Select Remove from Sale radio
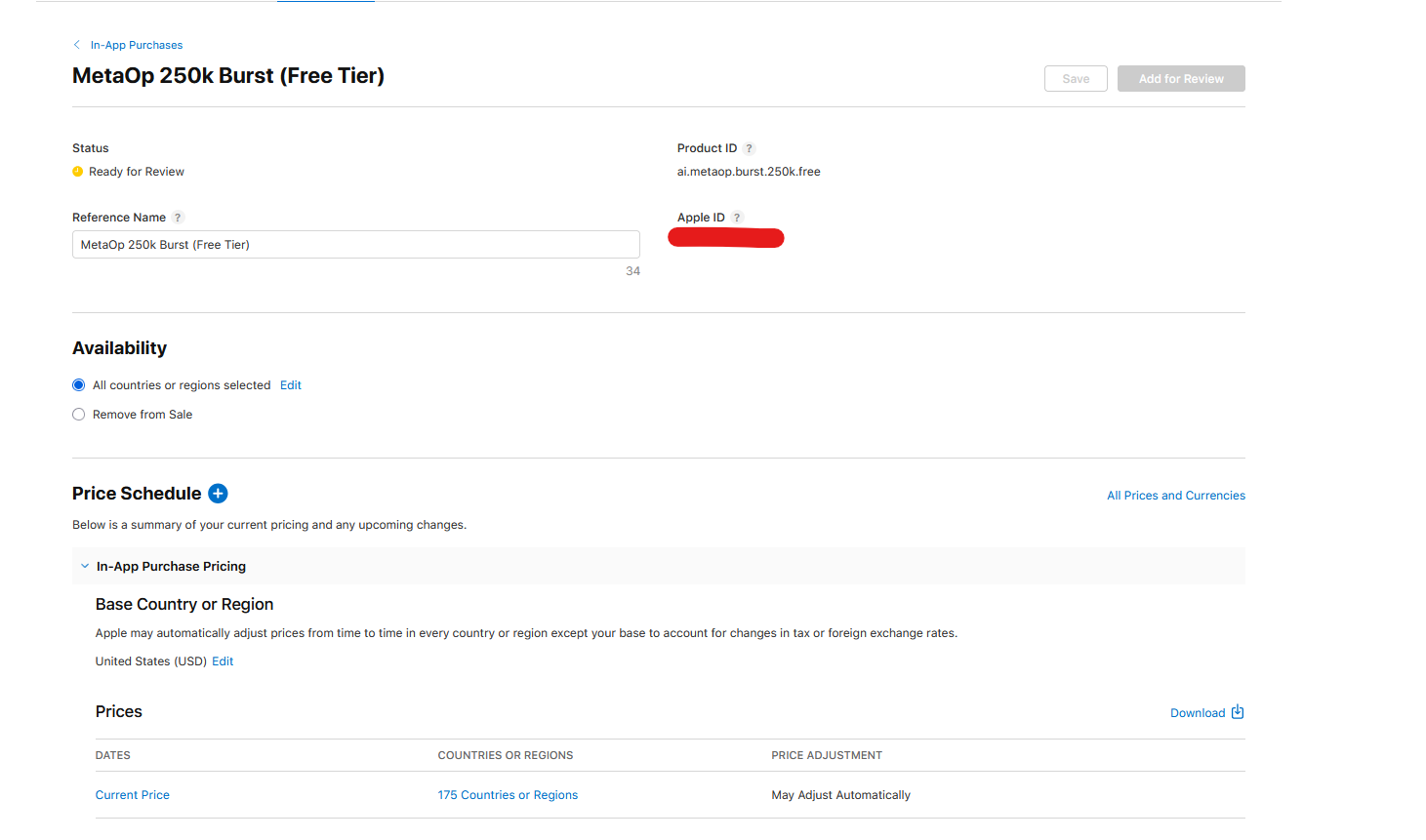1426x840 pixels. click(x=79, y=415)
